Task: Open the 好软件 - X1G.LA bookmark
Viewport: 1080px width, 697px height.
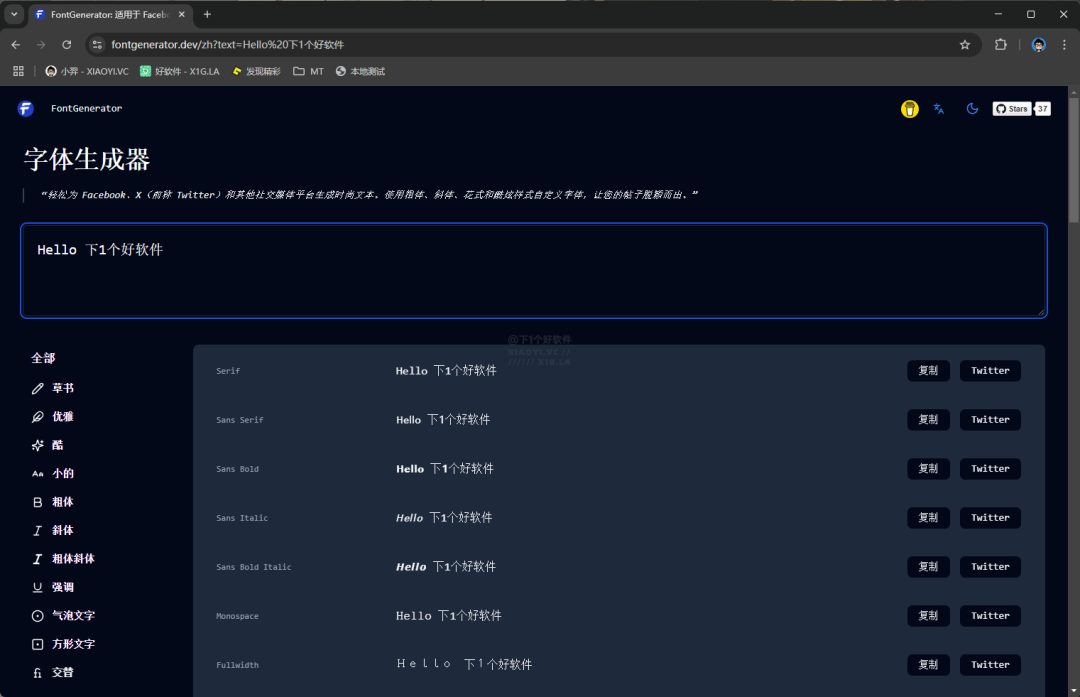Action: [x=179, y=71]
